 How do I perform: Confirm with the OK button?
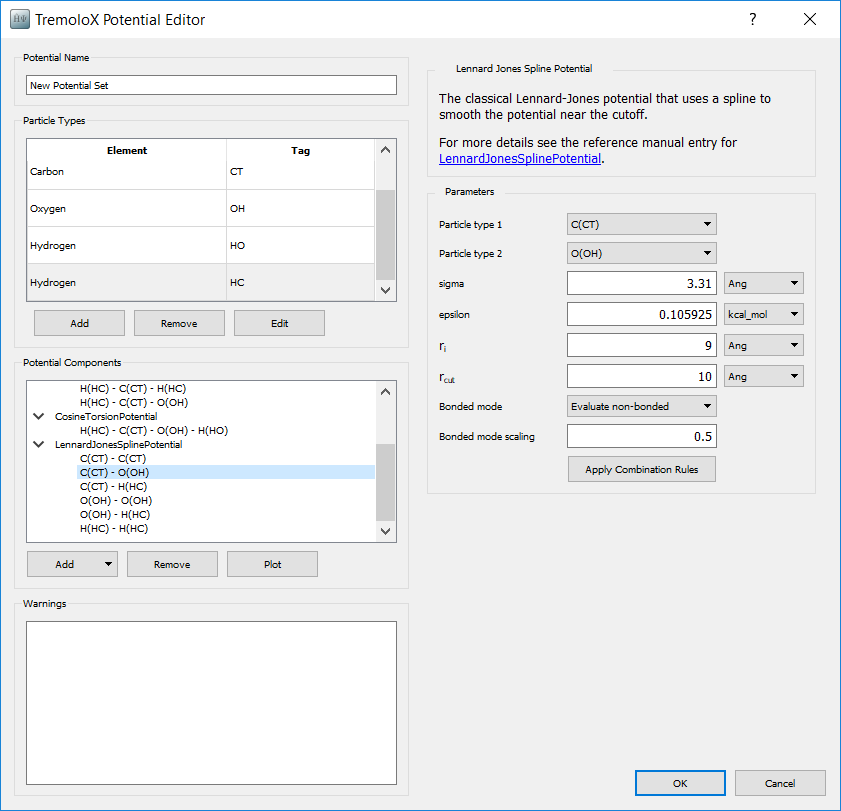[x=680, y=783]
